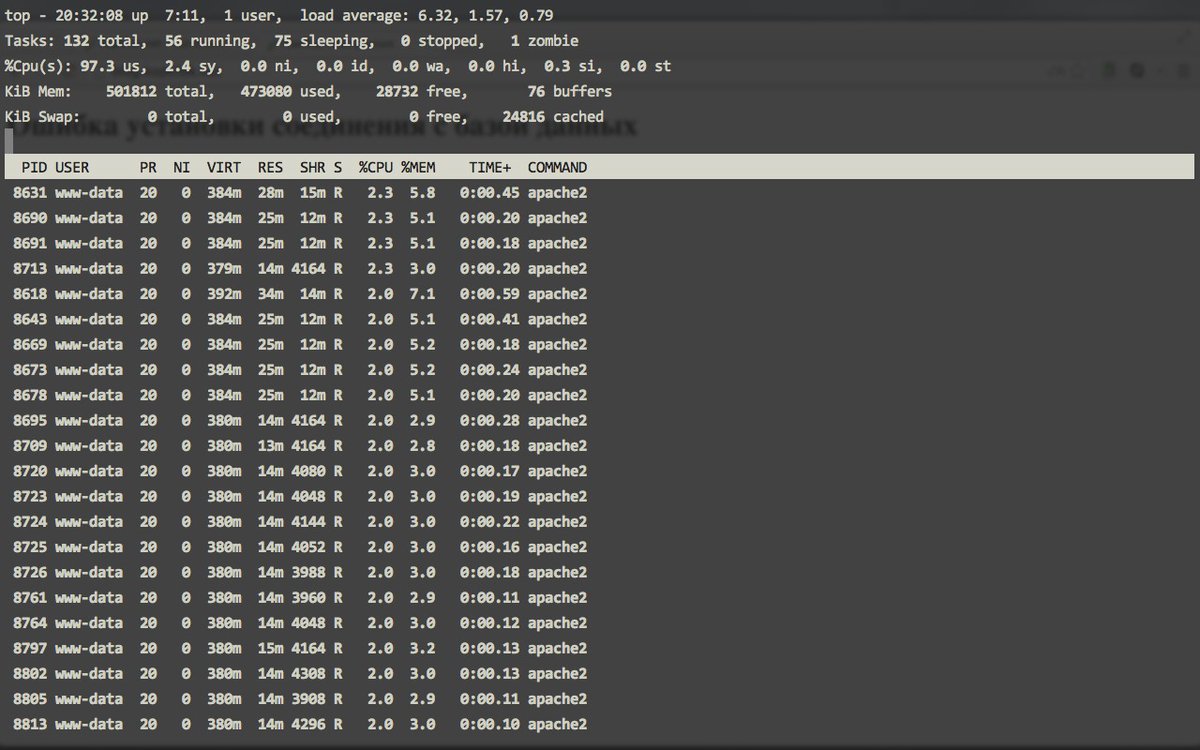Select PID 8690 in the process list

point(30,218)
